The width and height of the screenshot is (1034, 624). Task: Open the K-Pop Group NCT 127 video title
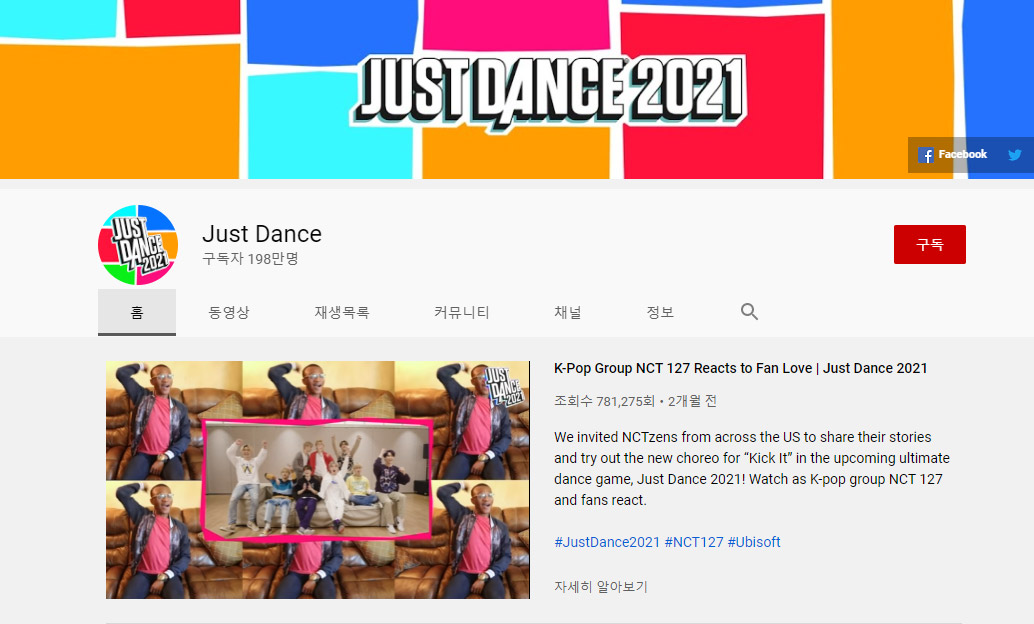(x=741, y=368)
